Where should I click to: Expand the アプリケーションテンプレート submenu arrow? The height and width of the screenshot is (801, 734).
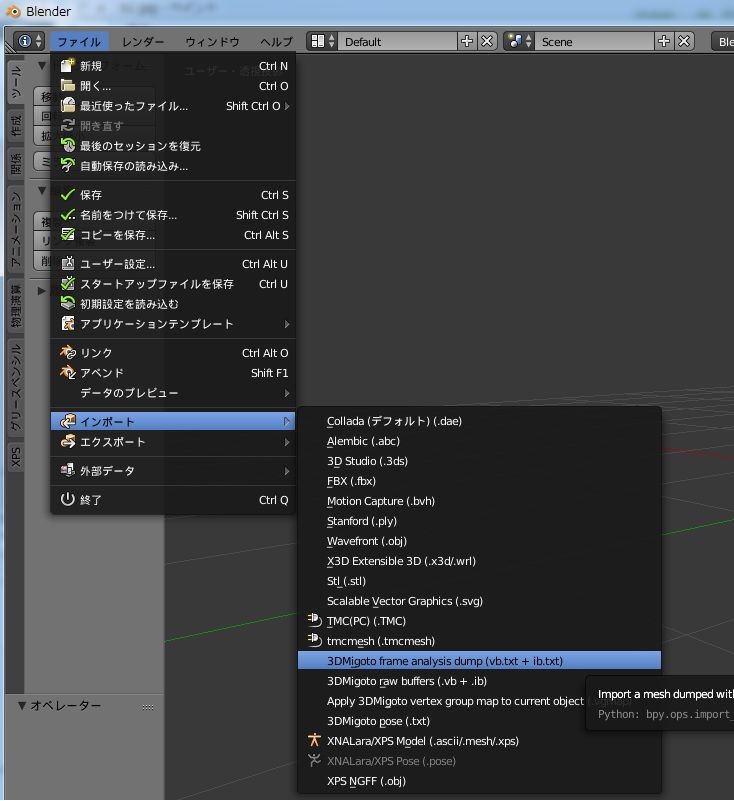tap(287, 324)
